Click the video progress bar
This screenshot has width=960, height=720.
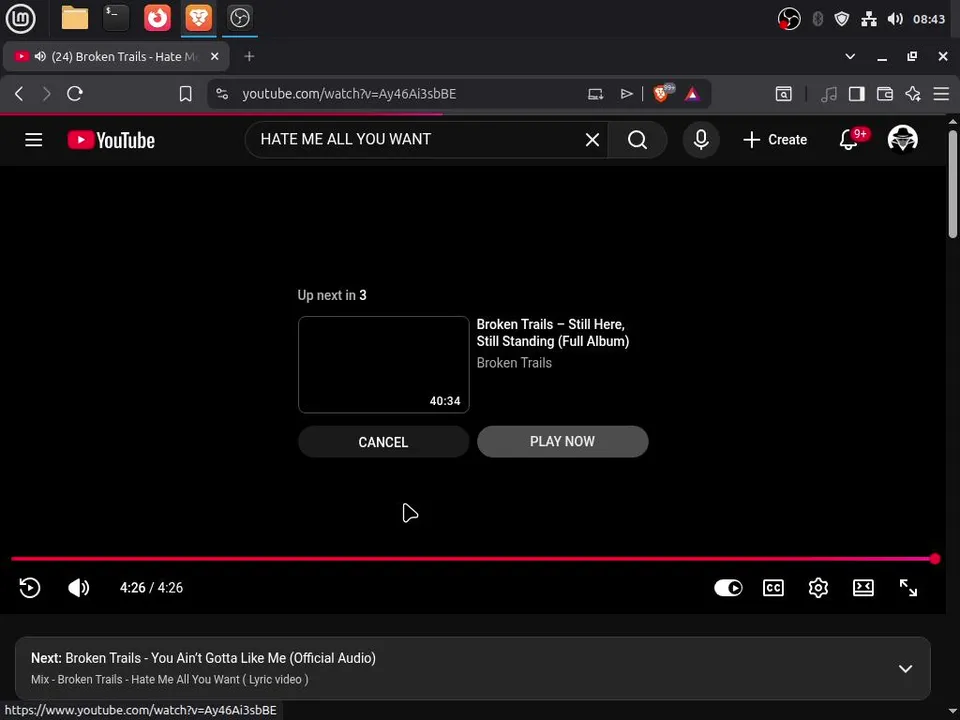pyautogui.click(x=472, y=558)
